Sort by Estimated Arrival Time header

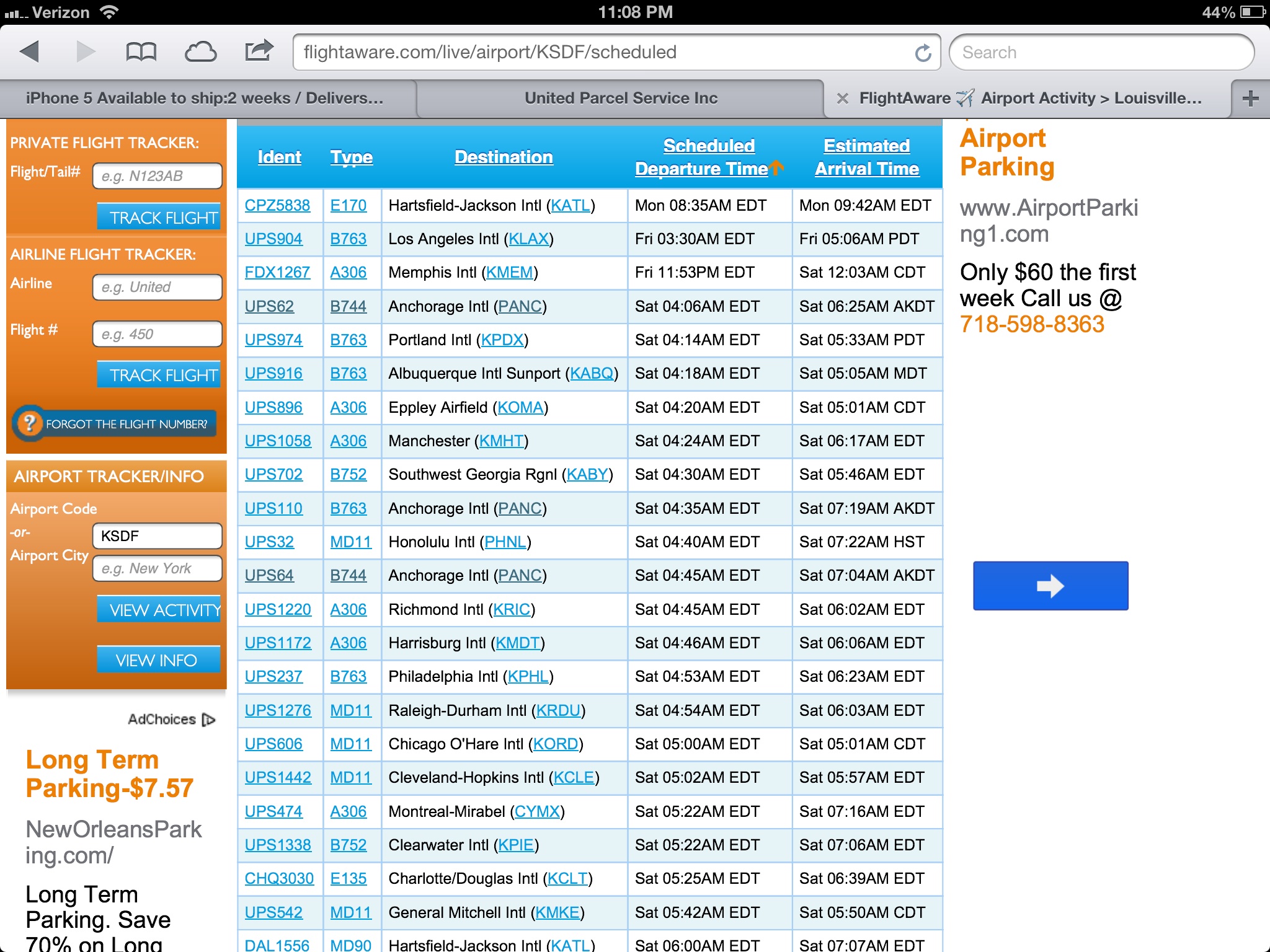tap(867, 157)
